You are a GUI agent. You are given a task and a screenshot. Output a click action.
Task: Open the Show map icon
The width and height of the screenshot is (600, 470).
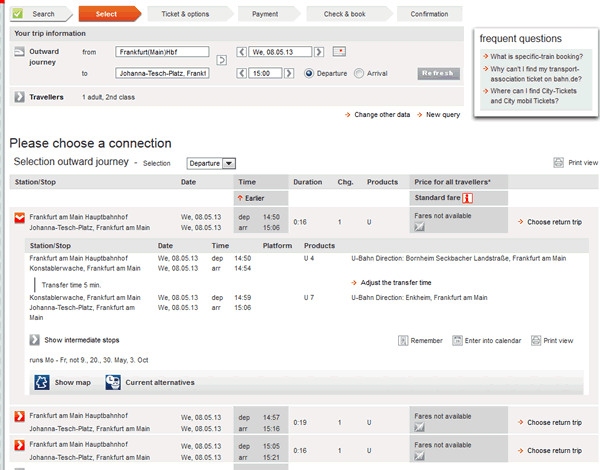43,382
